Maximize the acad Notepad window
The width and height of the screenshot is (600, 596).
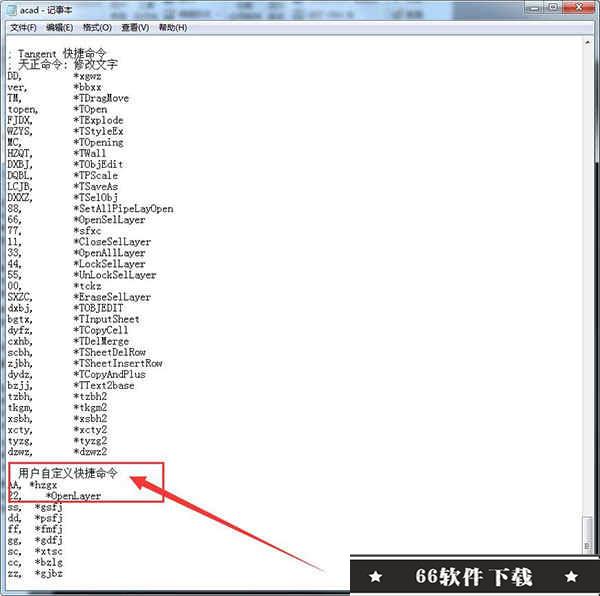[x=553, y=8]
